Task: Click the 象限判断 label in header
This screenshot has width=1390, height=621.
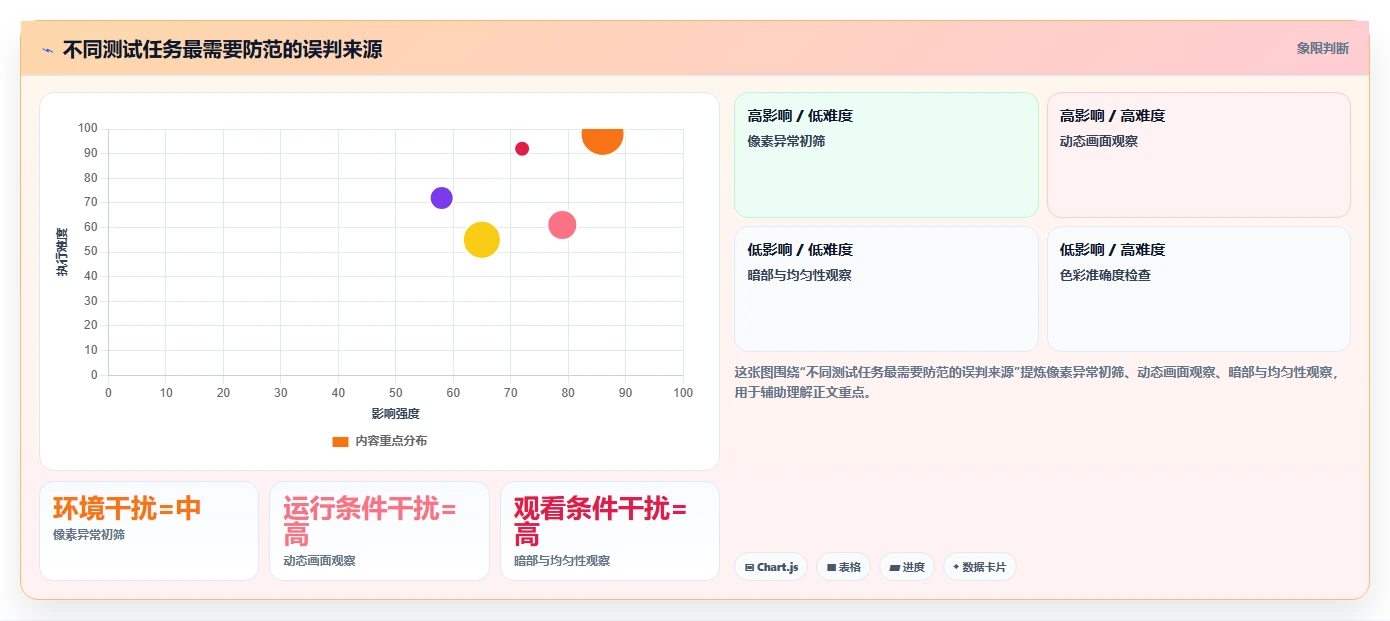Action: [x=1322, y=48]
